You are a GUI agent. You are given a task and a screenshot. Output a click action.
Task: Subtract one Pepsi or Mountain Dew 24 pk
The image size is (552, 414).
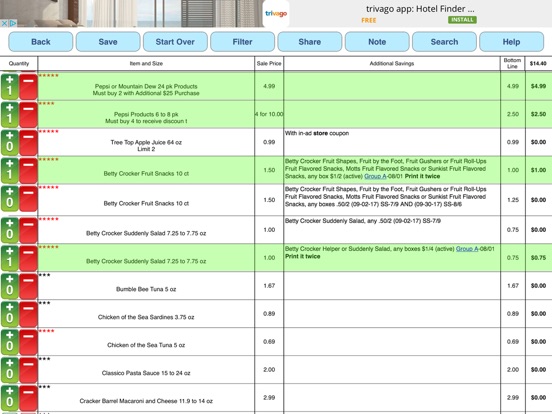click(28, 86)
